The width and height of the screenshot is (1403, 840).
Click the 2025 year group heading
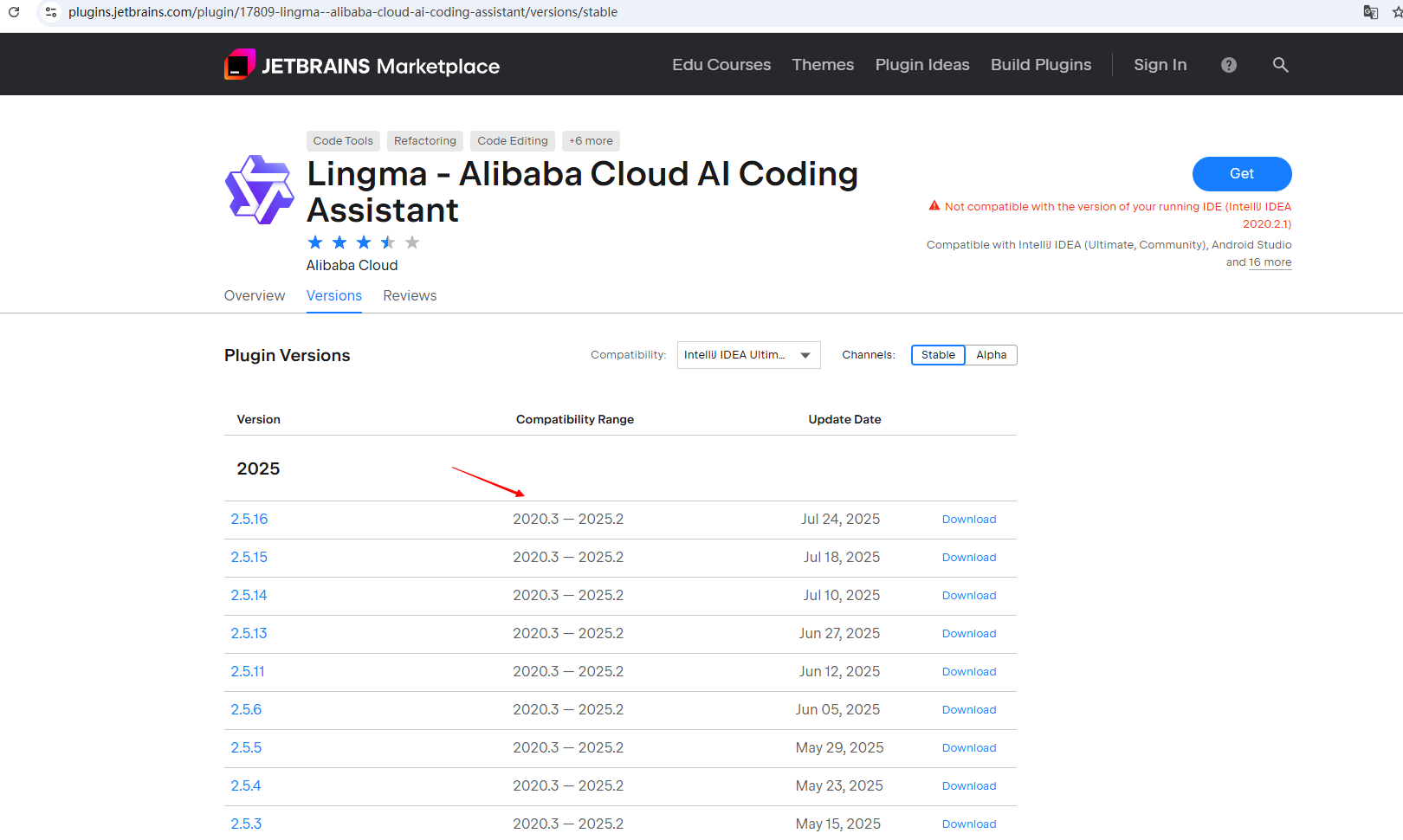258,469
